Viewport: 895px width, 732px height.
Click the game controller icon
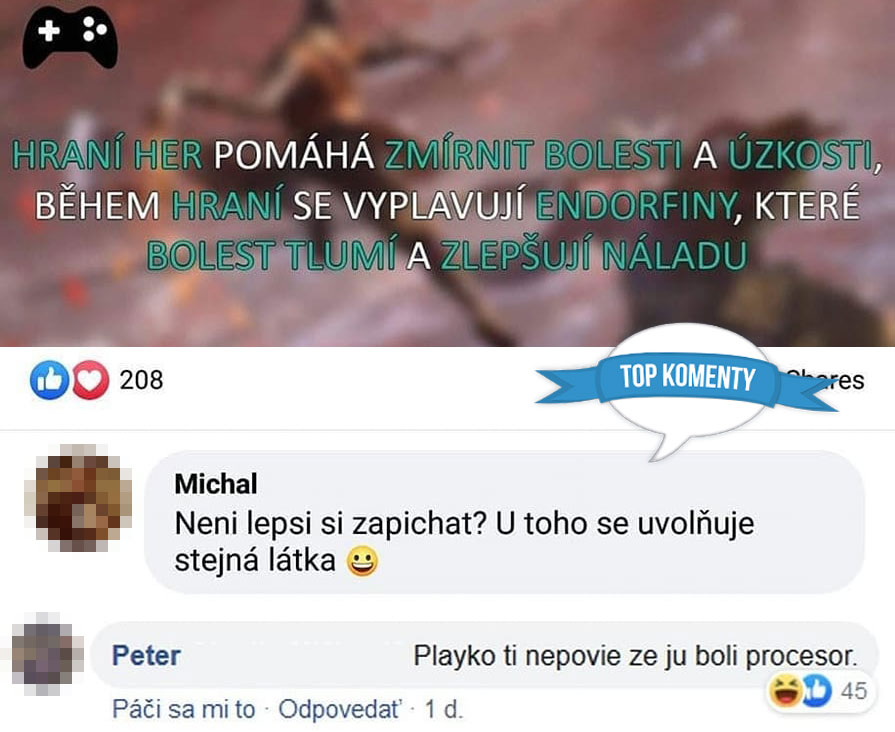point(70,37)
